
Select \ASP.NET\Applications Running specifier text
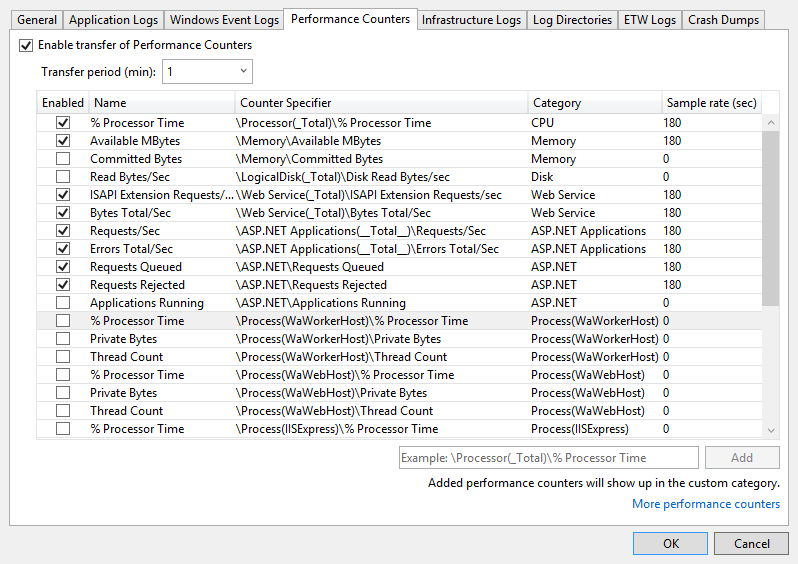pyautogui.click(x=321, y=303)
